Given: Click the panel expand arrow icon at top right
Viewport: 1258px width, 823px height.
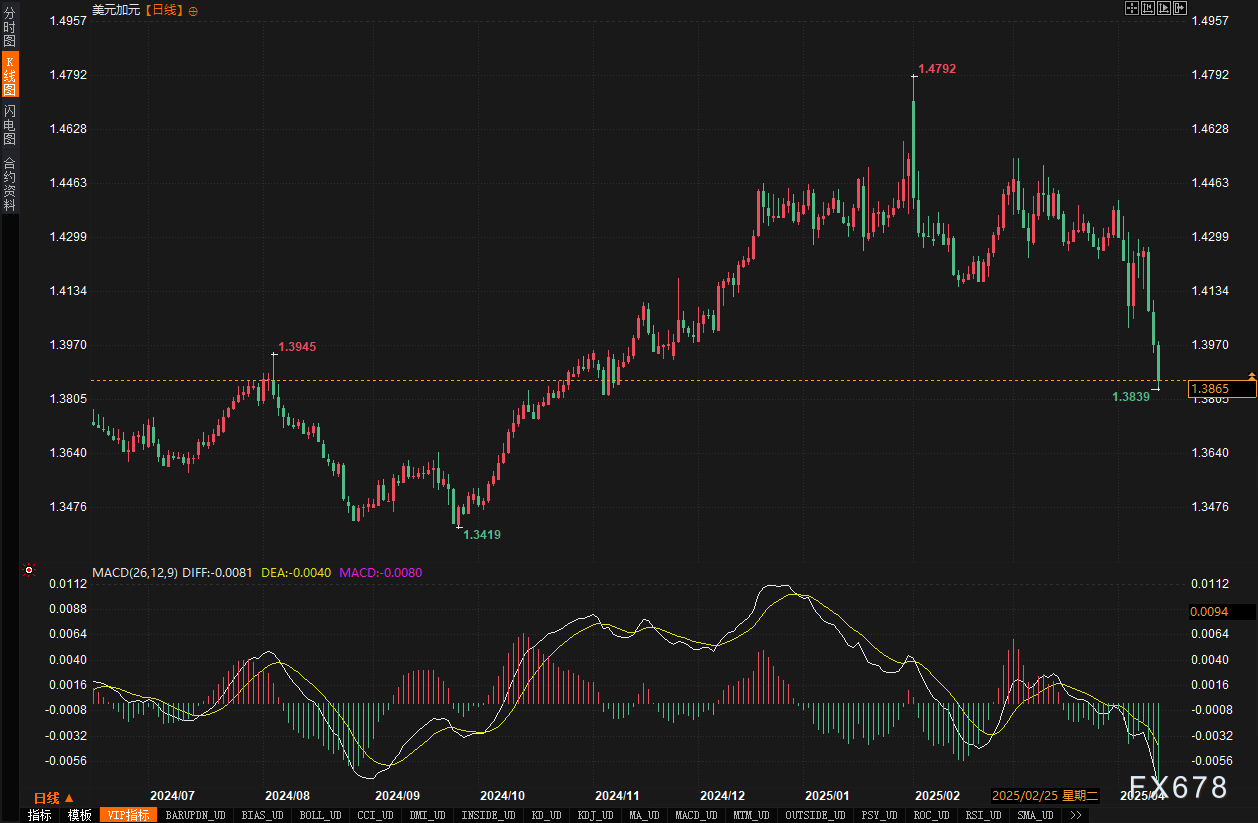Looking at the screenshot, I should 1180,9.
